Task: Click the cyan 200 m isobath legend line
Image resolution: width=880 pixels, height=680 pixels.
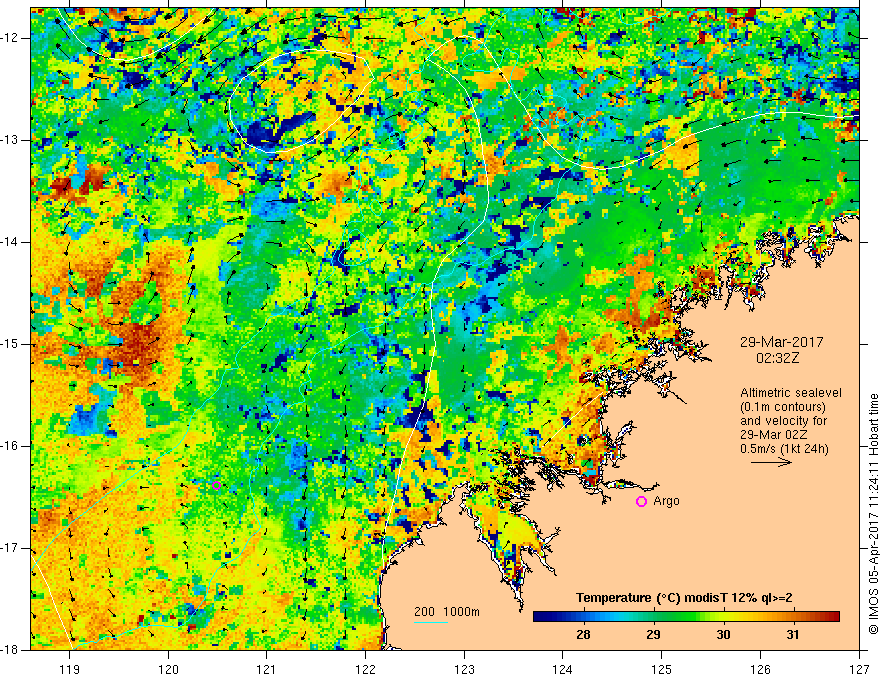Action: 431,623
